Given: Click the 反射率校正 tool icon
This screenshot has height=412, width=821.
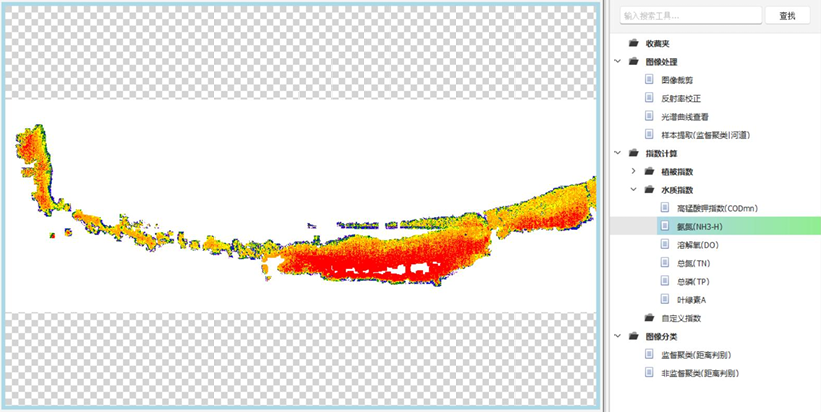Looking at the screenshot, I should click(x=649, y=98).
